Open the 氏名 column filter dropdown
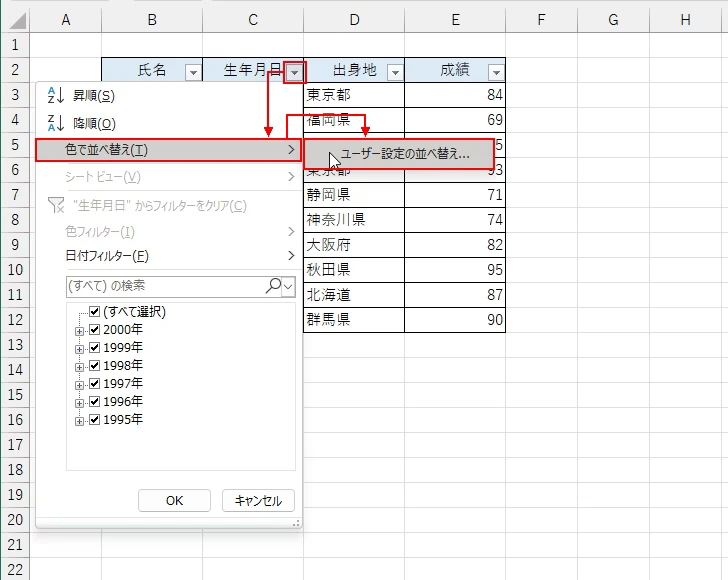This screenshot has width=728, height=580. (x=193, y=72)
